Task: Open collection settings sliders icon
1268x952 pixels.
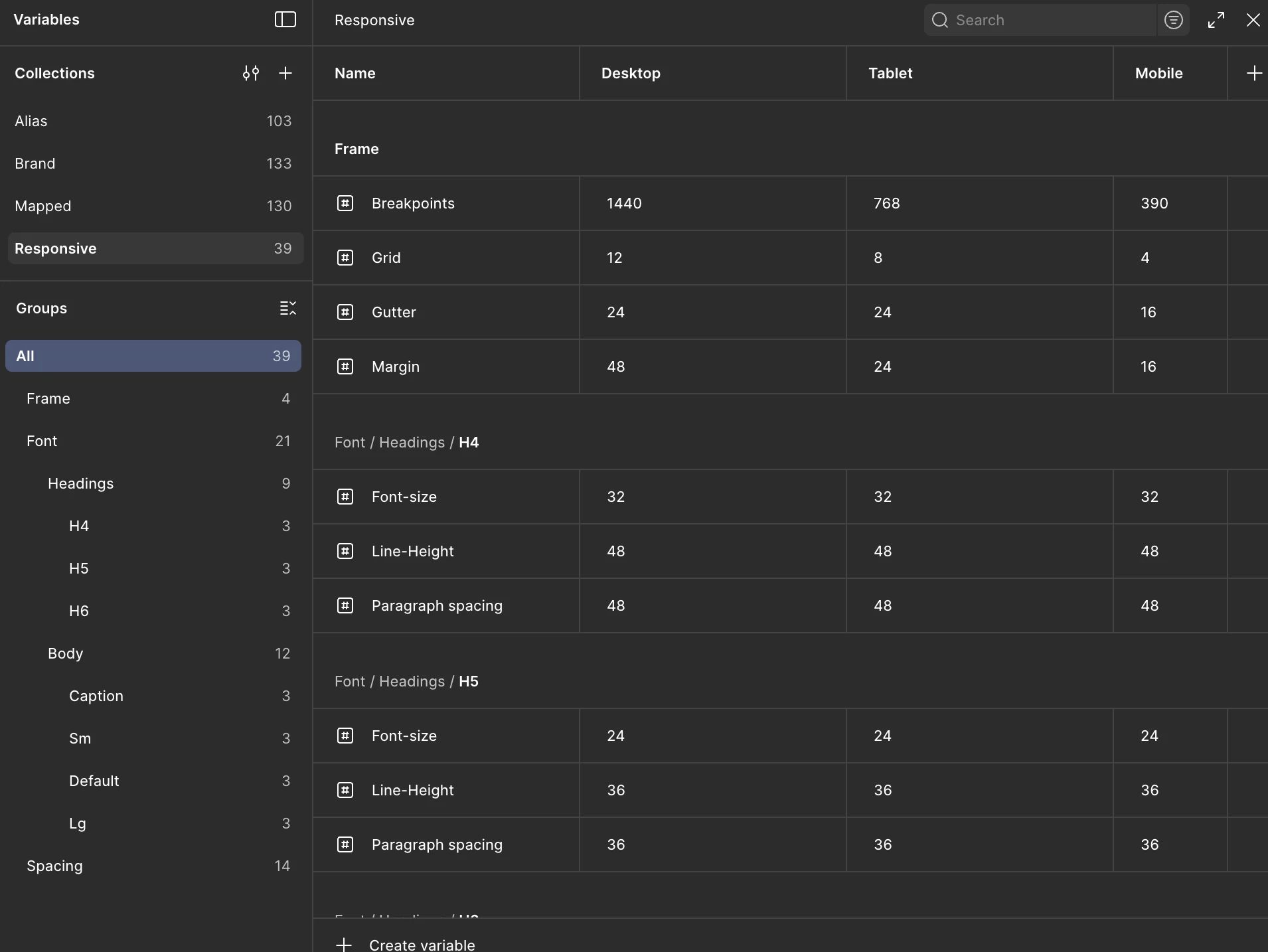Action: pos(251,73)
